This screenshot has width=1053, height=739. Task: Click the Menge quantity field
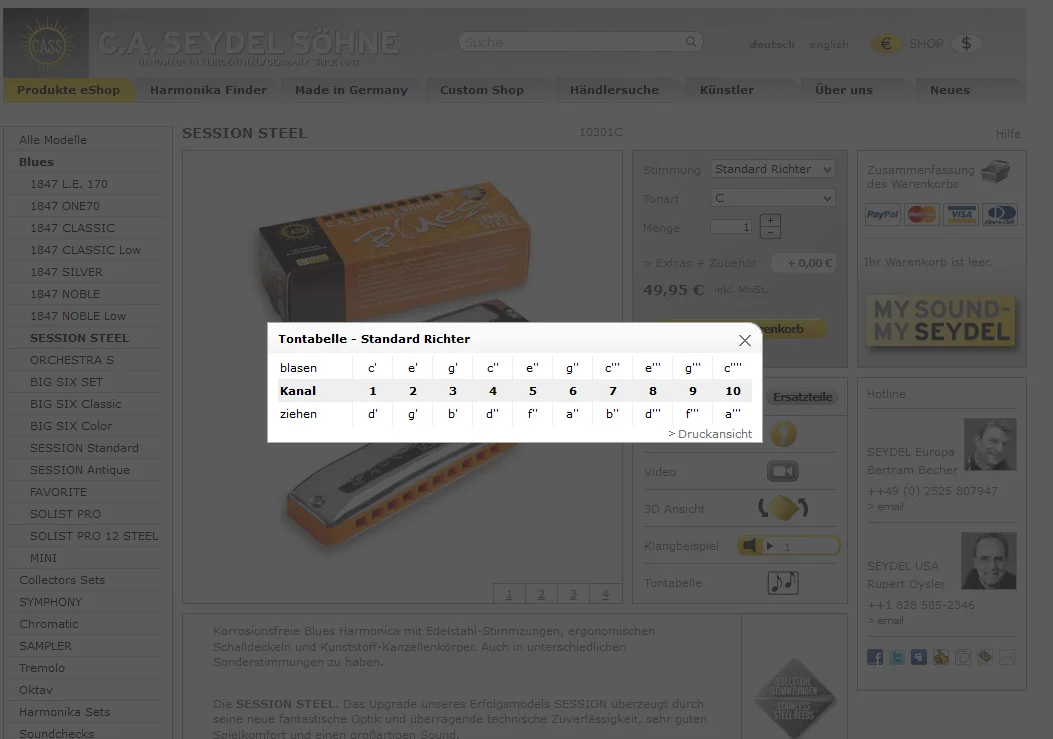coord(731,227)
